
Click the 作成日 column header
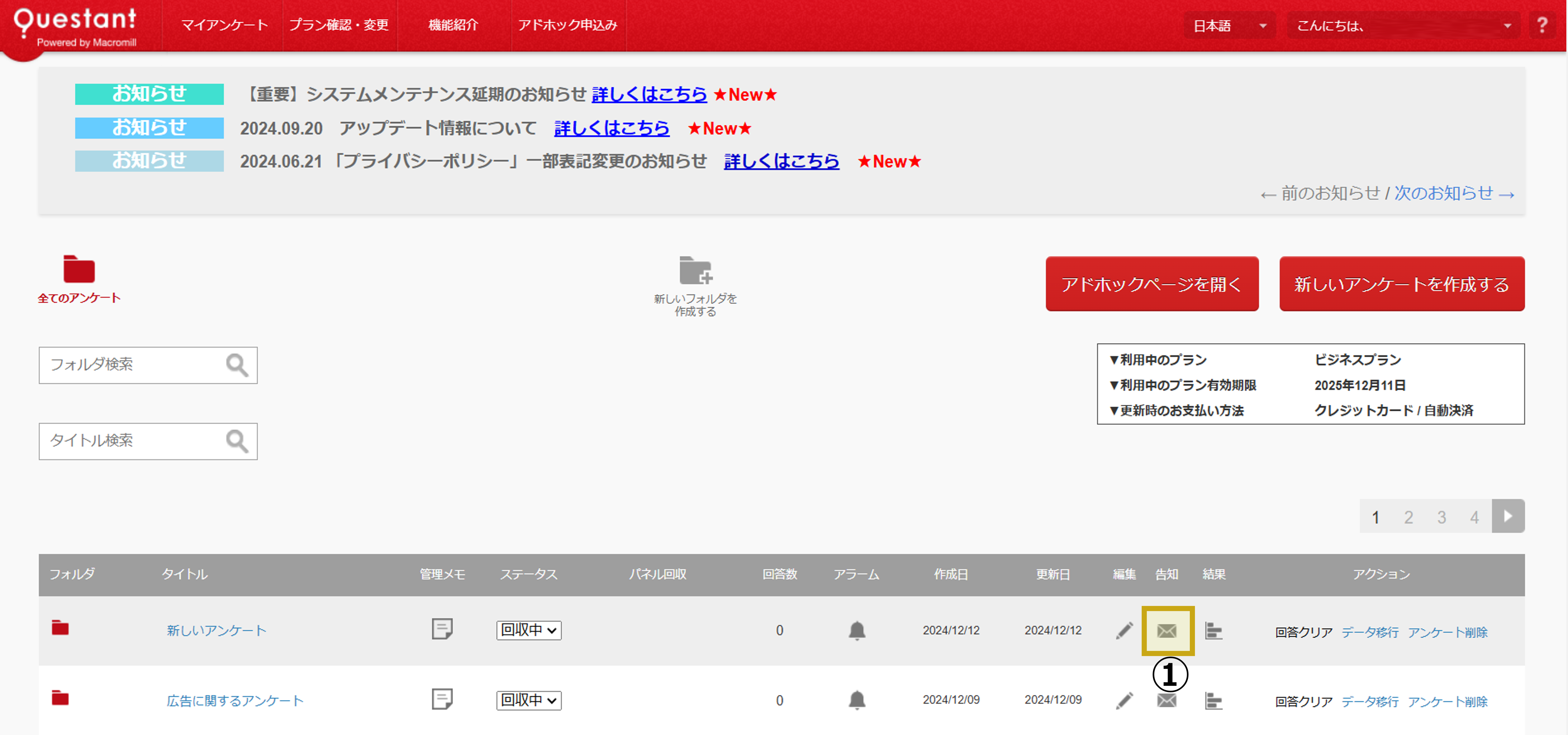tap(951, 574)
